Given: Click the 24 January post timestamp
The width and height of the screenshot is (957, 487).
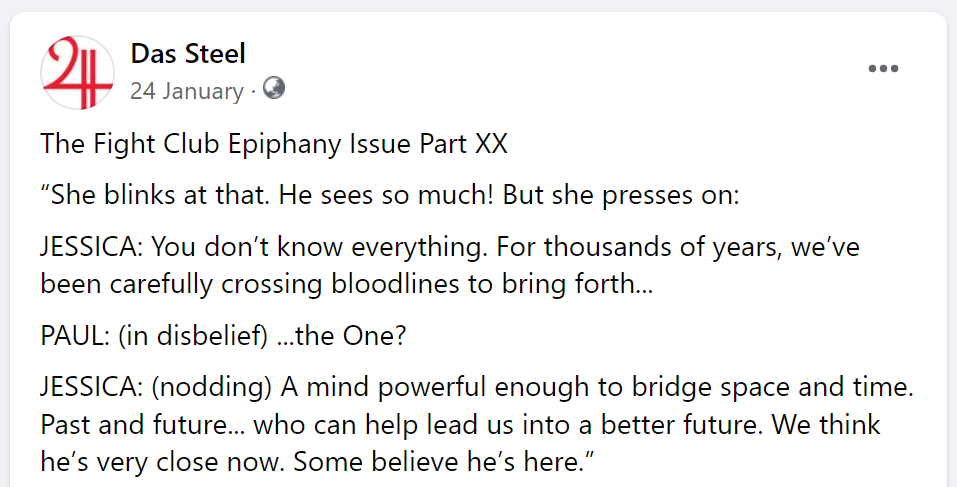Looking at the screenshot, I should (186, 92).
